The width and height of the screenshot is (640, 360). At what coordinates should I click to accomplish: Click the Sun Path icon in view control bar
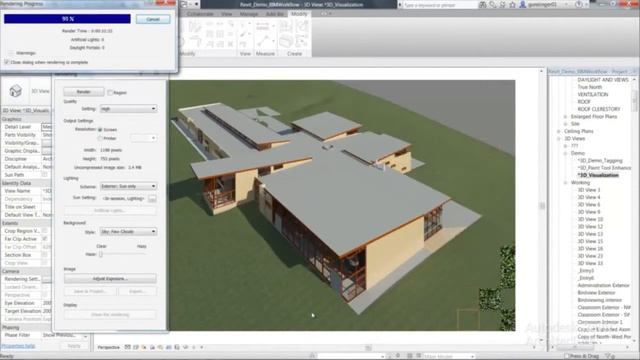(x=144, y=347)
